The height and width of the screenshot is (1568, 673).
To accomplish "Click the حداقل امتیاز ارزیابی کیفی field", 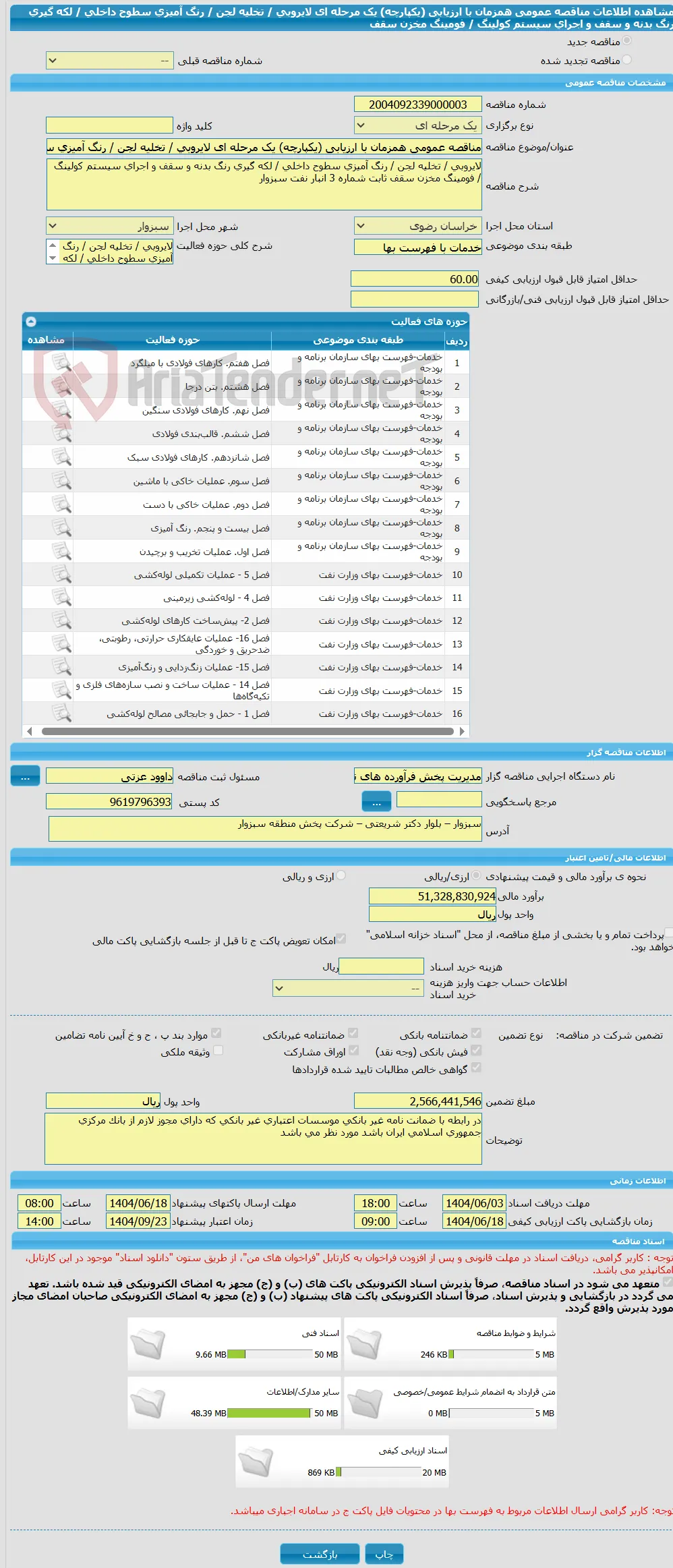I will (415, 279).
